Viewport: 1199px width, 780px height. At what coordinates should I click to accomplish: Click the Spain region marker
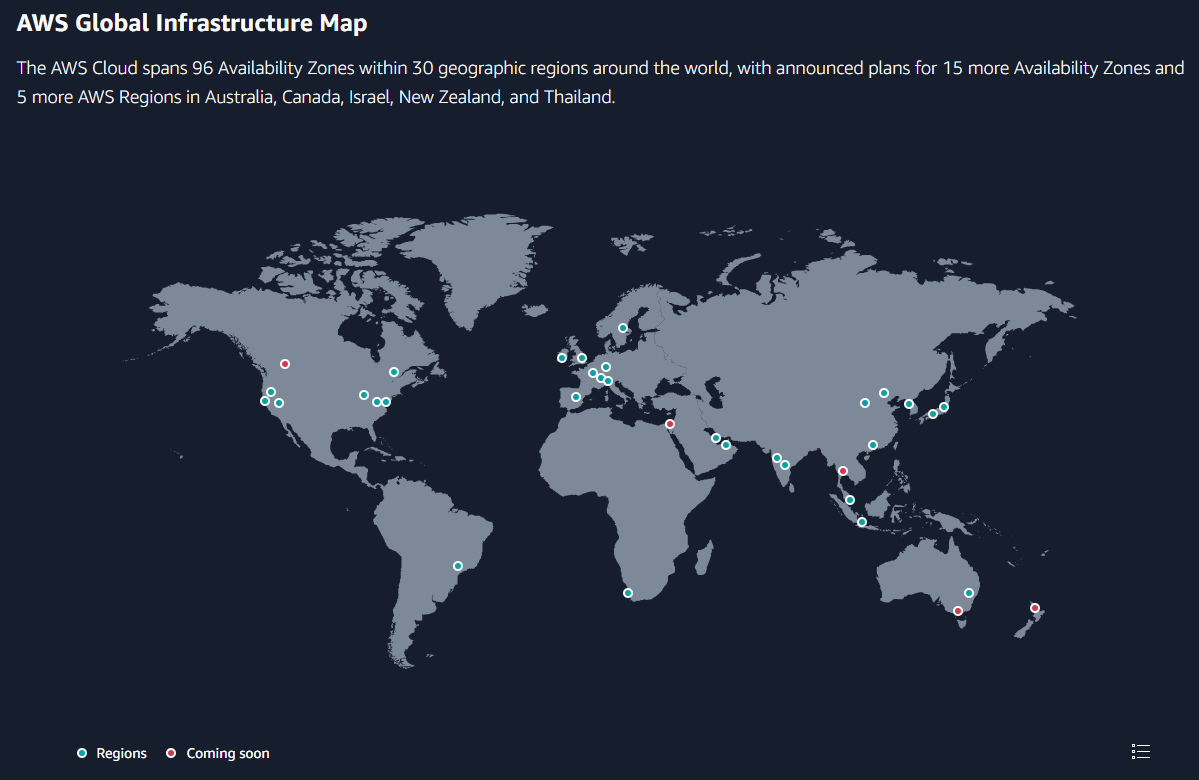click(576, 397)
